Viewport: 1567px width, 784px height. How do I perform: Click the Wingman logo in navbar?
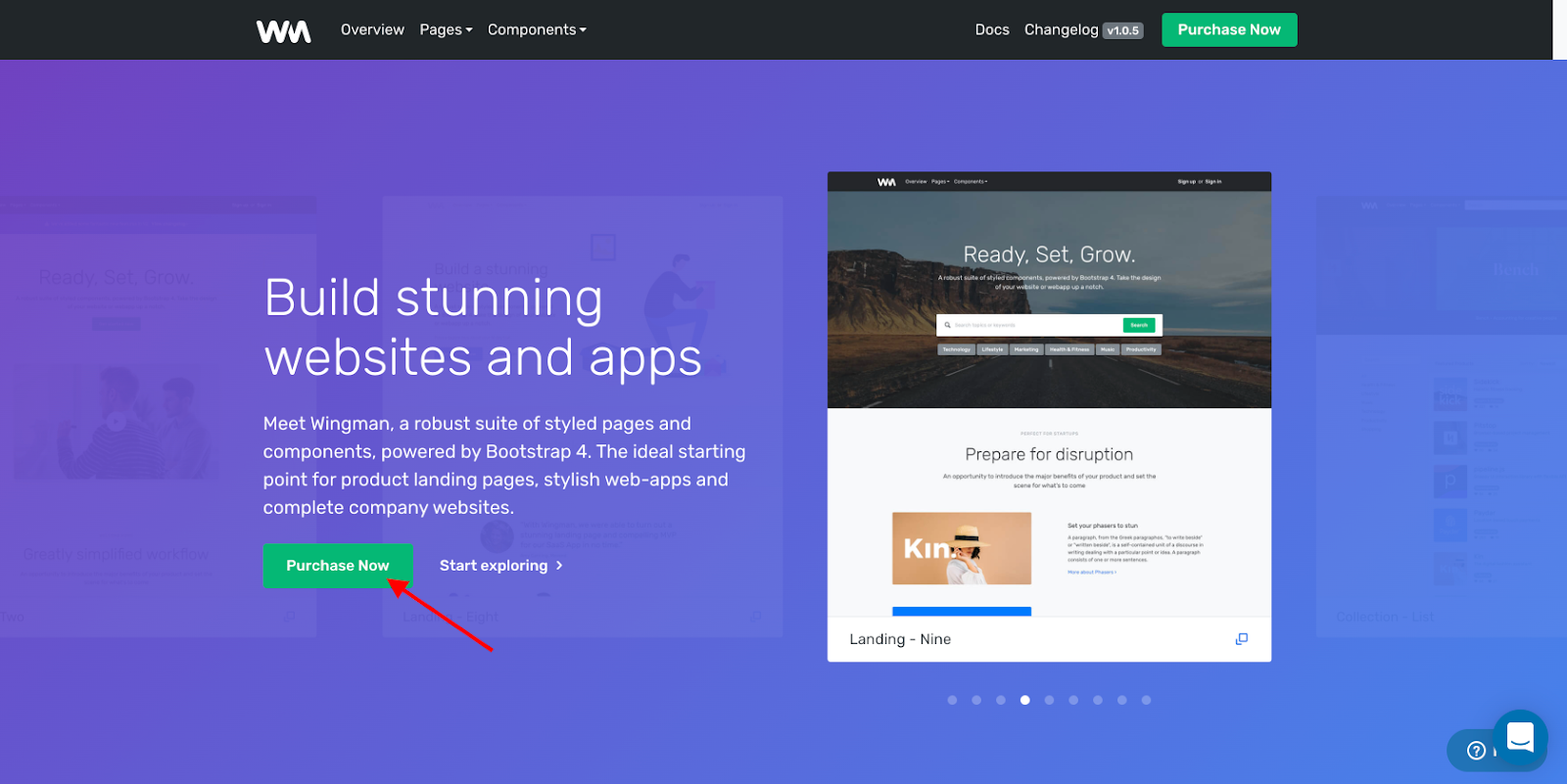(283, 31)
